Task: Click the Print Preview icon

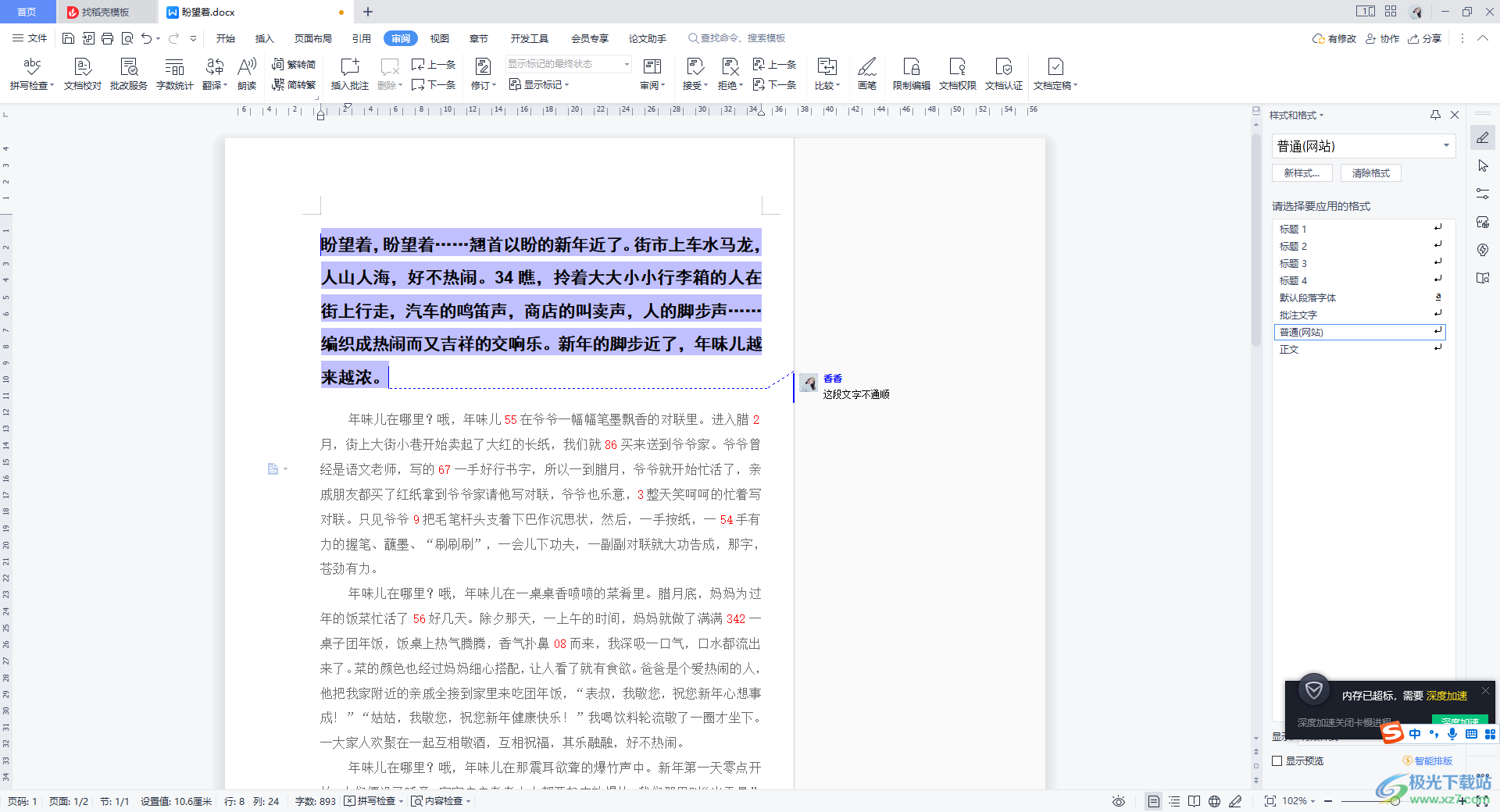Action: (127, 38)
